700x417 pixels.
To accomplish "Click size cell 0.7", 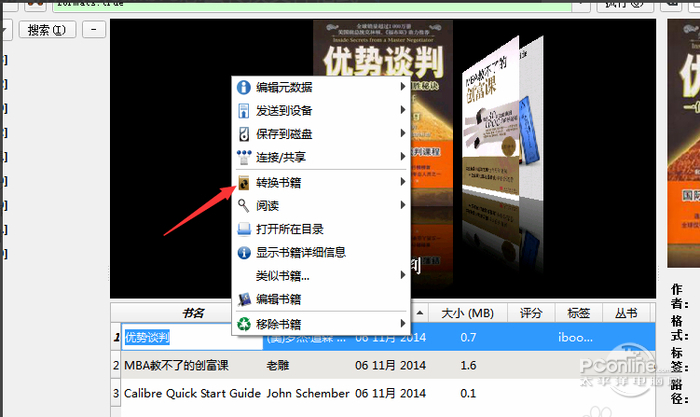I will 468,337.
